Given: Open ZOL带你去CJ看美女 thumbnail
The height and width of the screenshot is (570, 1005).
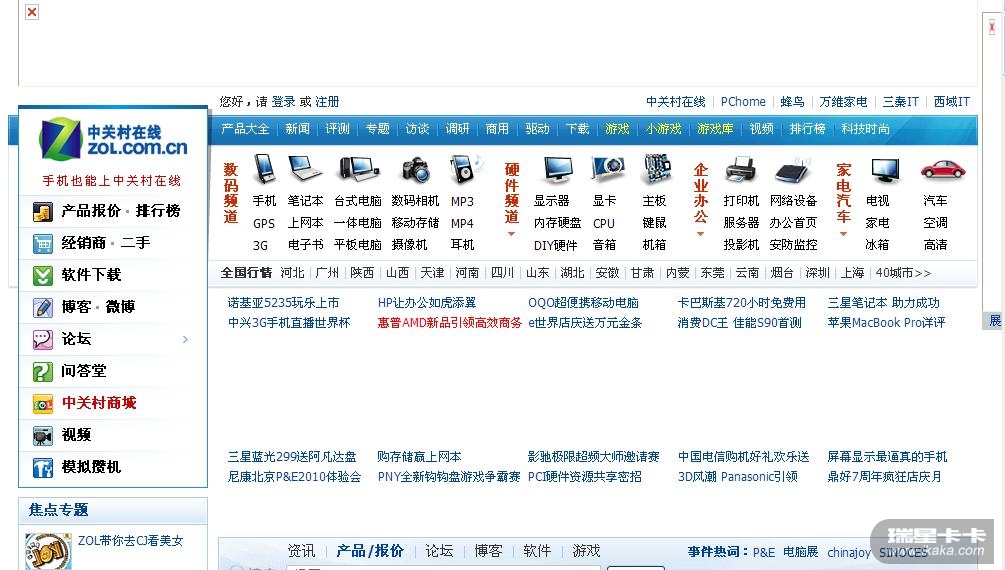Looking at the screenshot, I should pos(48,551).
